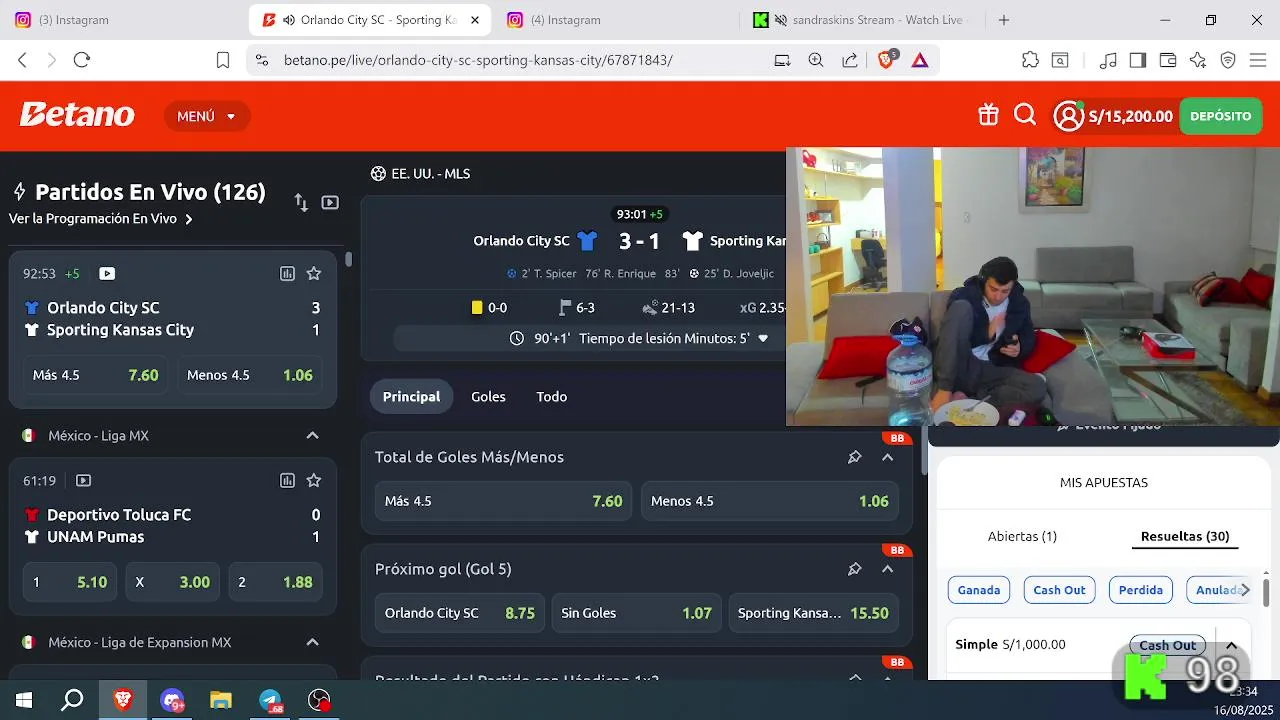Image resolution: width=1280 pixels, height=720 pixels.
Task: Collapse the Total de Goles Más/Menos market
Action: tap(887, 457)
